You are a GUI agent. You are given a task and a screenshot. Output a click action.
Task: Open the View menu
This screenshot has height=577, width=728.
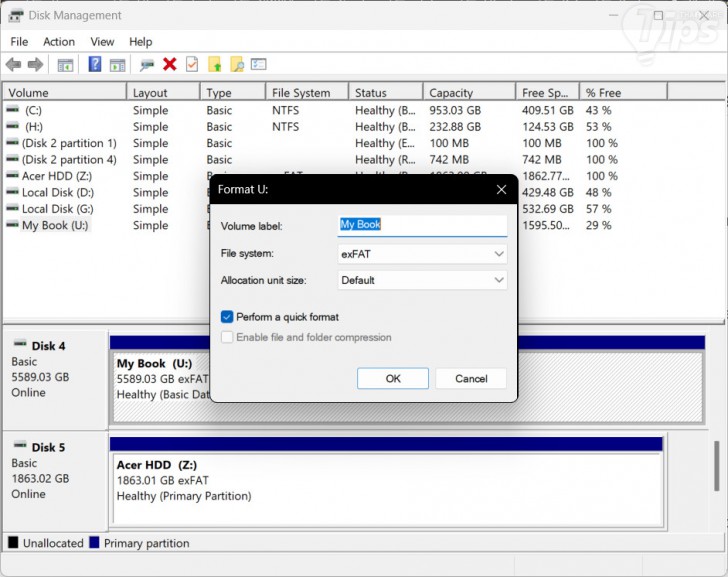point(102,42)
